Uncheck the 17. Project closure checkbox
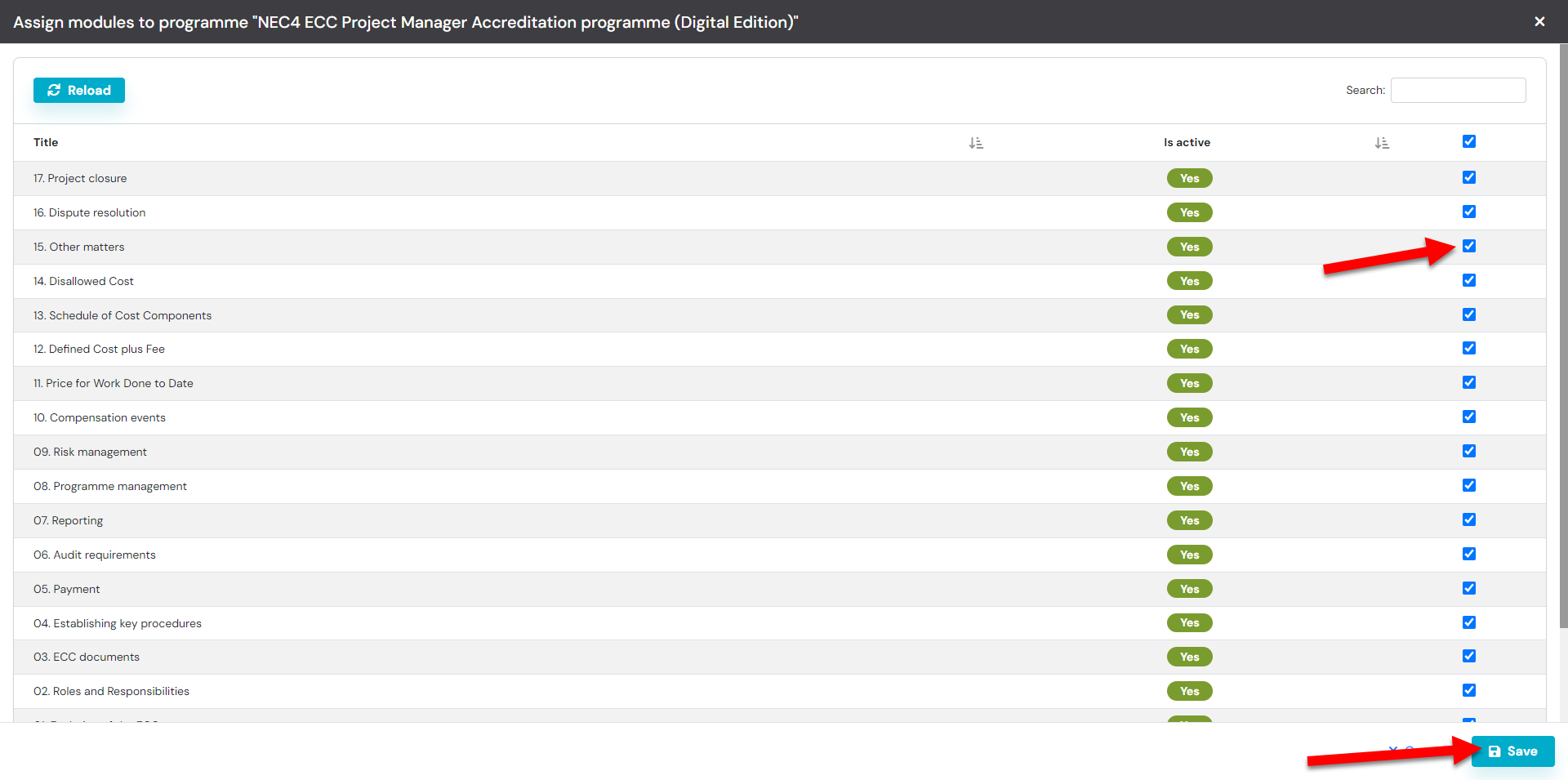The width and height of the screenshot is (1568, 780). [1469, 177]
